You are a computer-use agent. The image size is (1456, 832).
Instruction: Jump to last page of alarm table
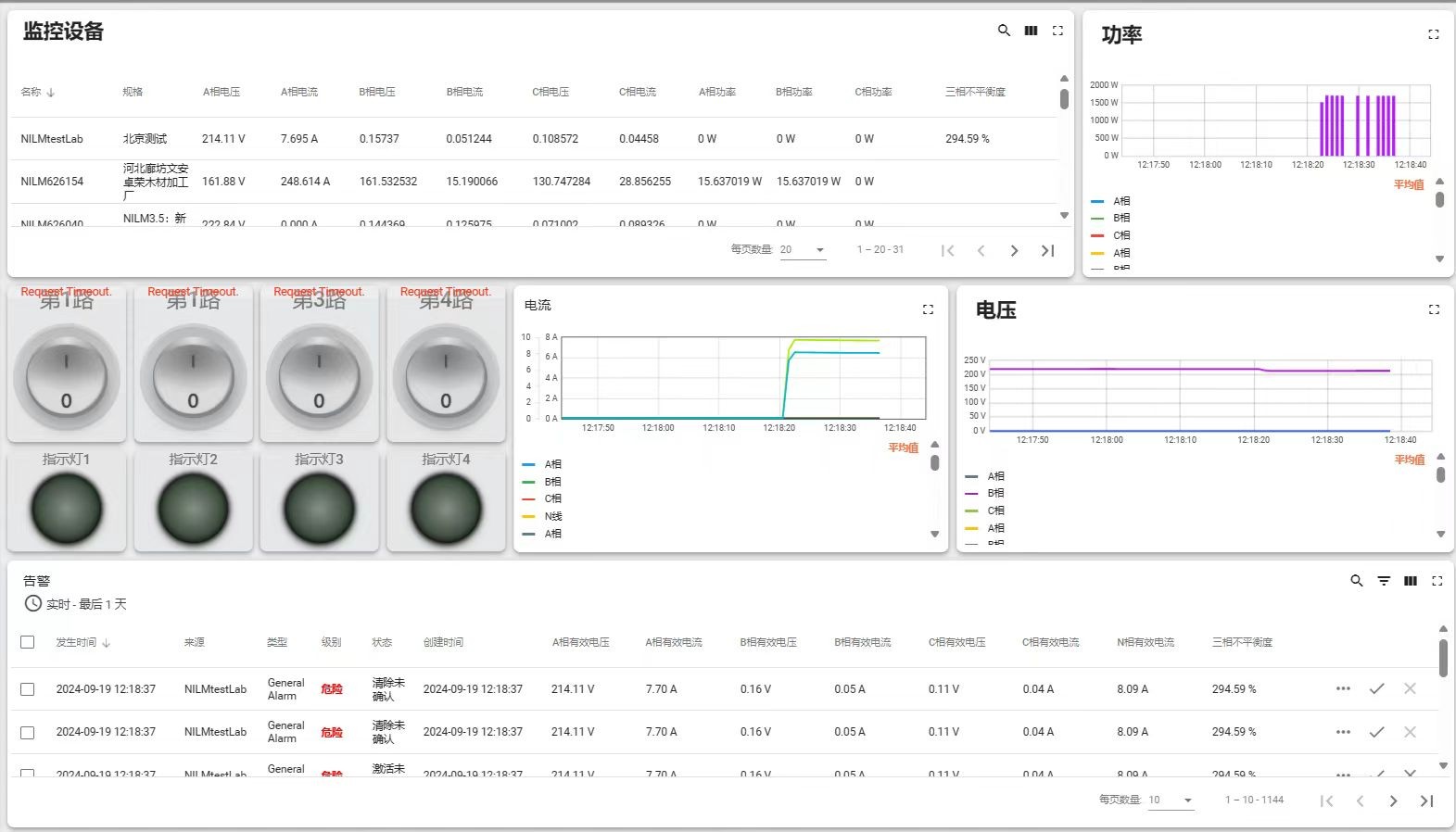pyautogui.click(x=1426, y=800)
